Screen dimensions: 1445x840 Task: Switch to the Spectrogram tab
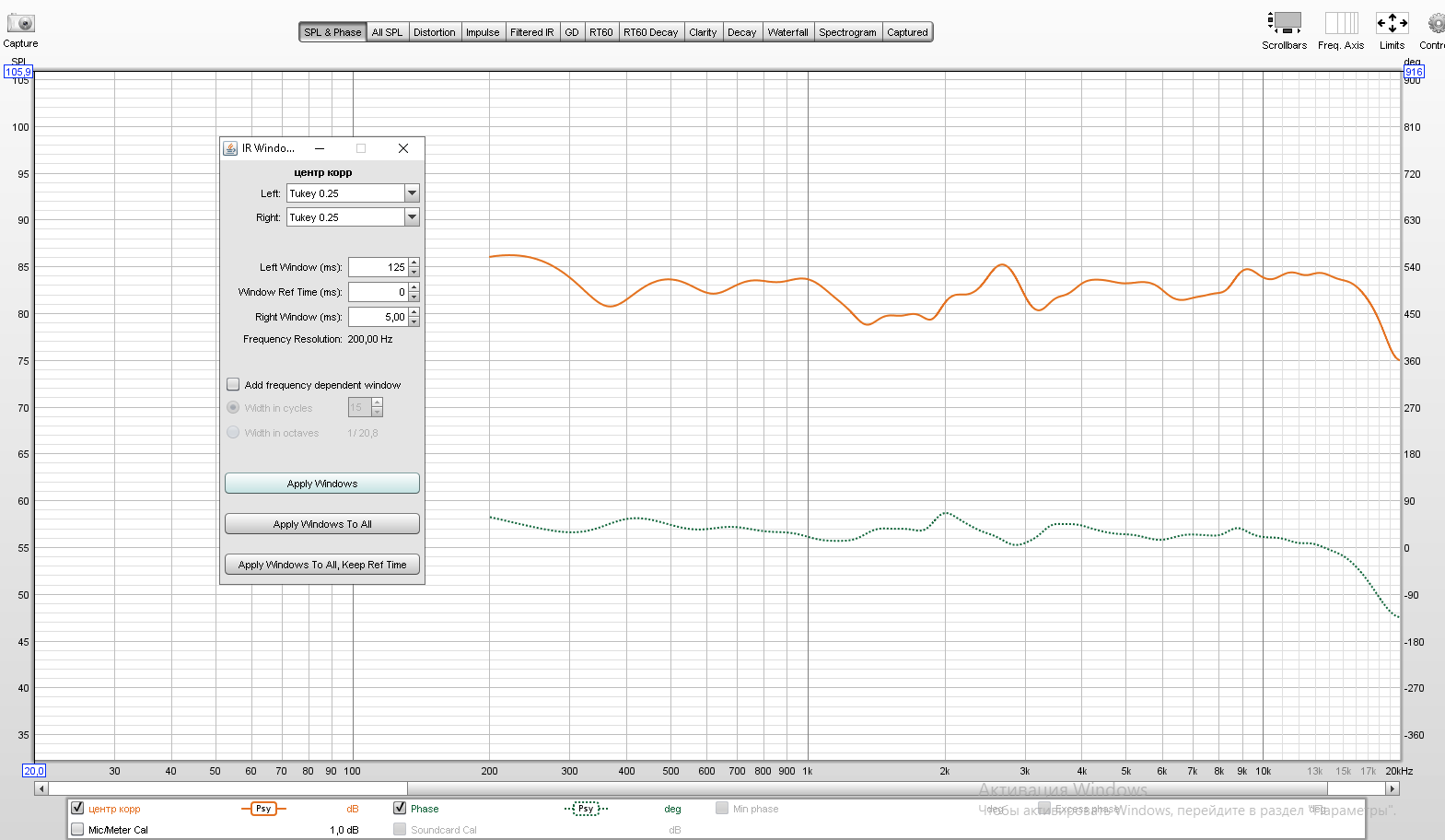coord(847,32)
